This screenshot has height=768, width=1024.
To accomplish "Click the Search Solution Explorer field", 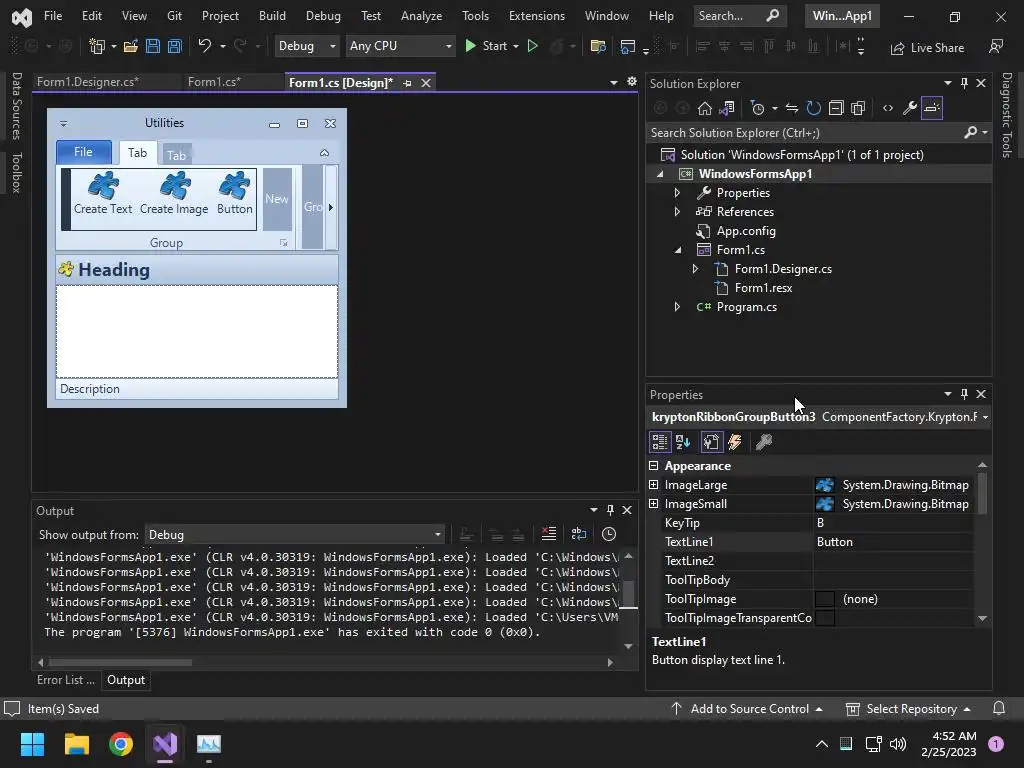I will click(x=806, y=133).
